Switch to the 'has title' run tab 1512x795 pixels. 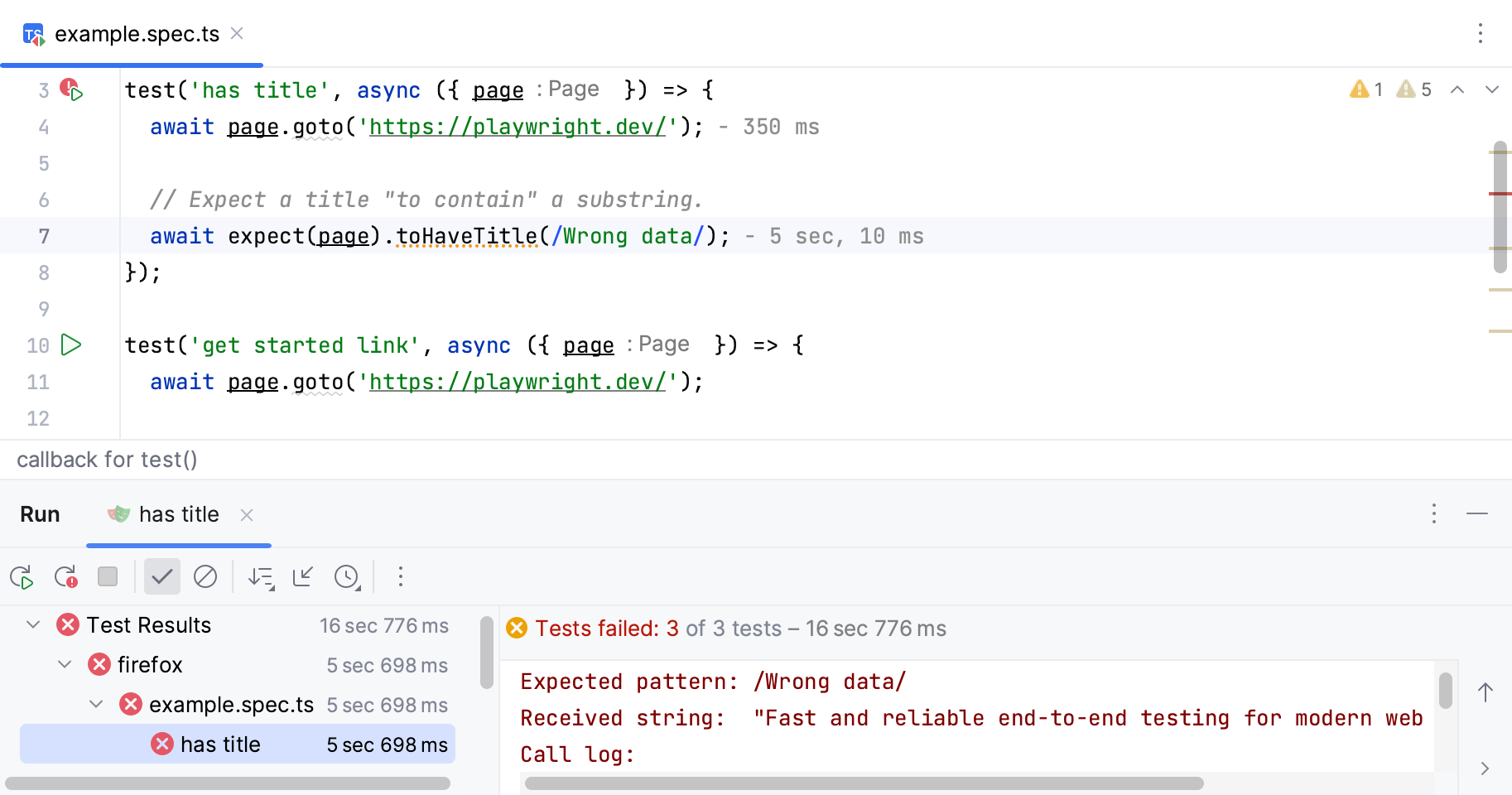click(x=178, y=514)
